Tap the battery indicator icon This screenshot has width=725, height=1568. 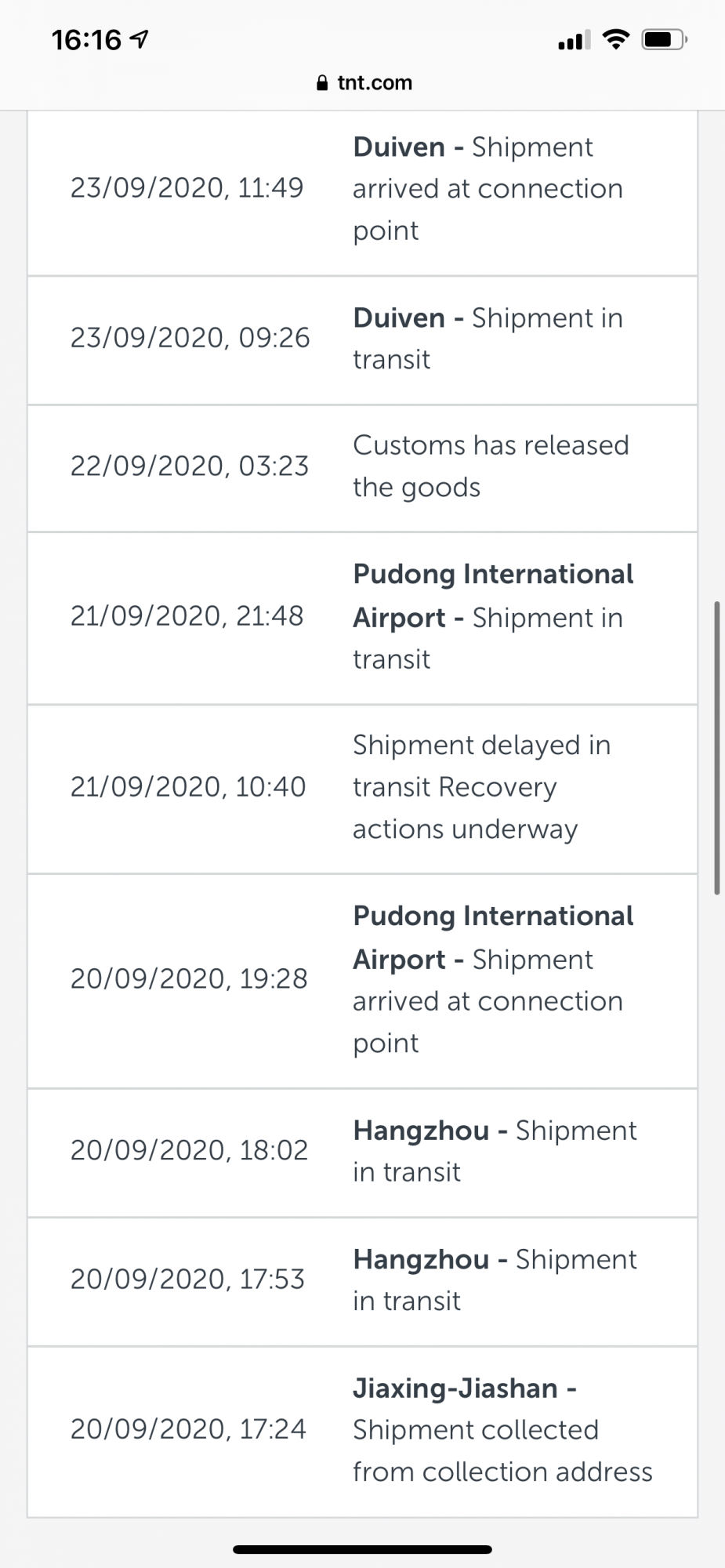tap(664, 39)
